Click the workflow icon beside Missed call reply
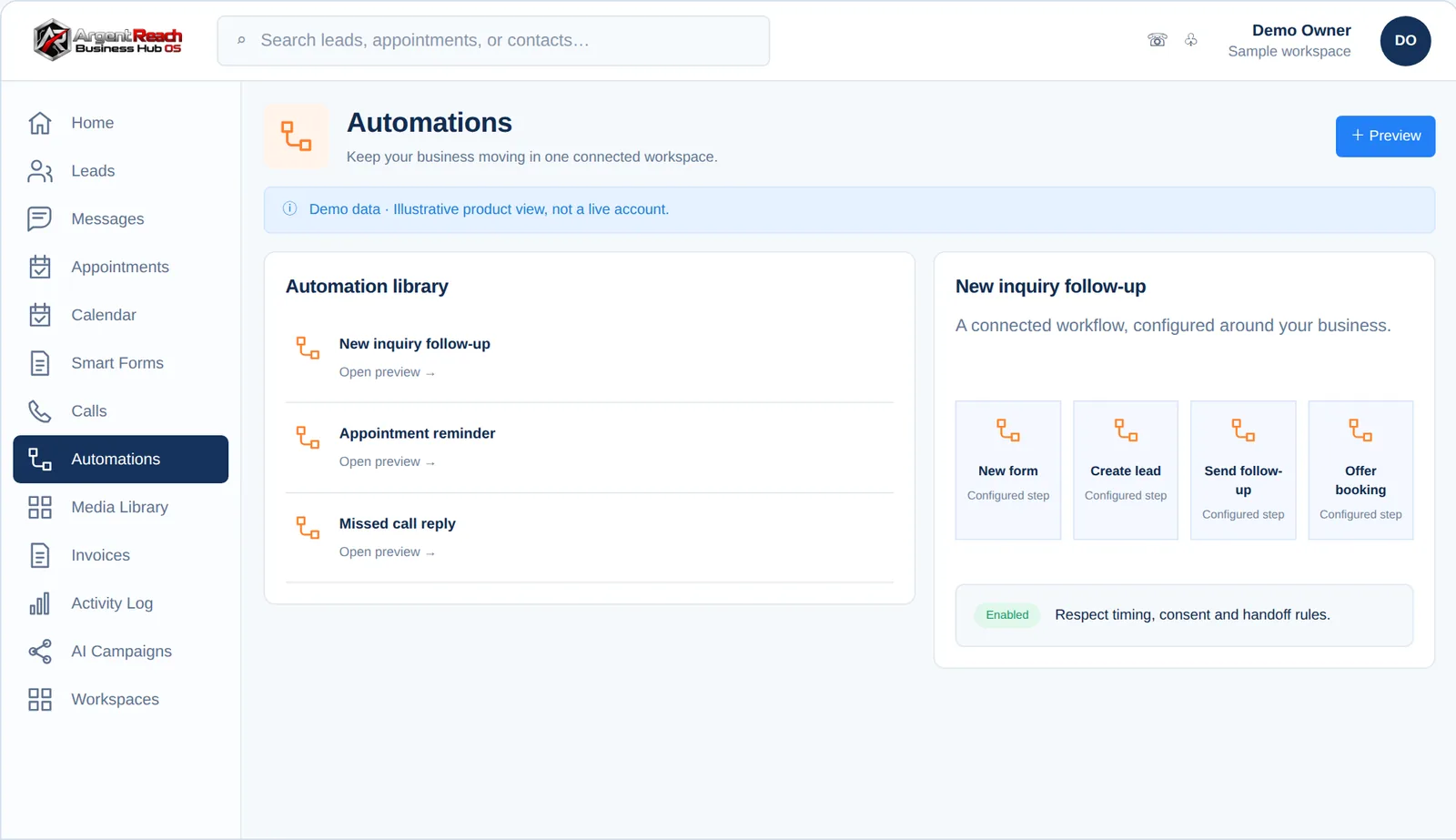The height and width of the screenshot is (840, 1456). (308, 527)
